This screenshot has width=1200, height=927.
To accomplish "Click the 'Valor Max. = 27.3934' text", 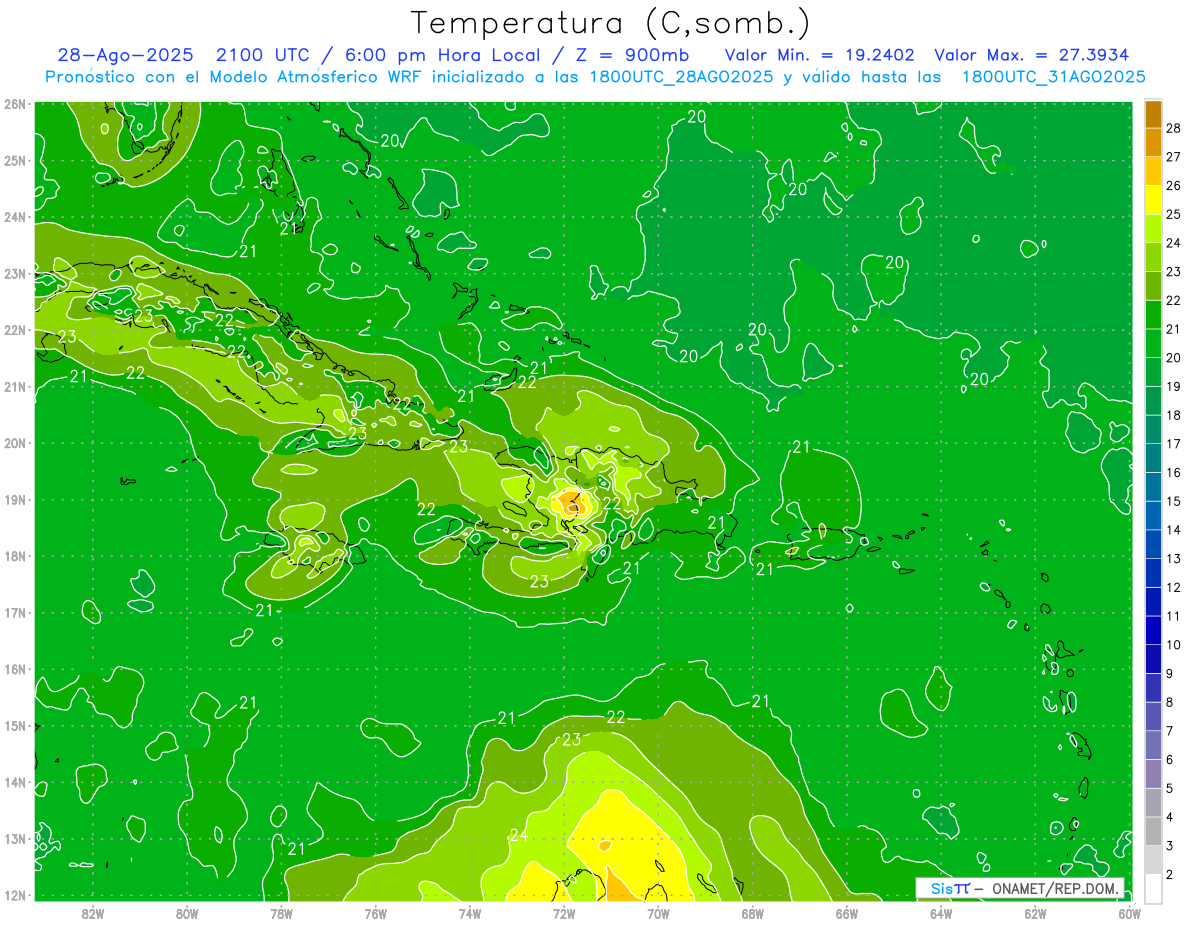I will [x=1032, y=55].
